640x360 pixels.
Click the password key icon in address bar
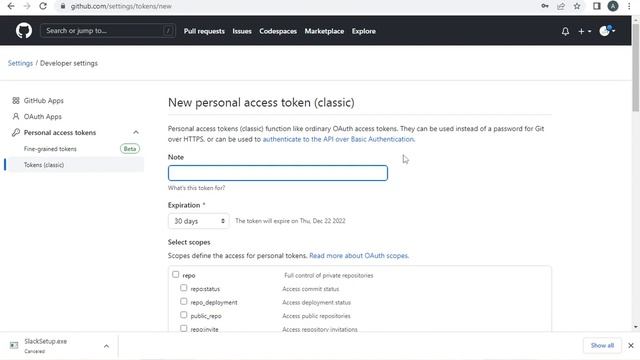point(545,6)
